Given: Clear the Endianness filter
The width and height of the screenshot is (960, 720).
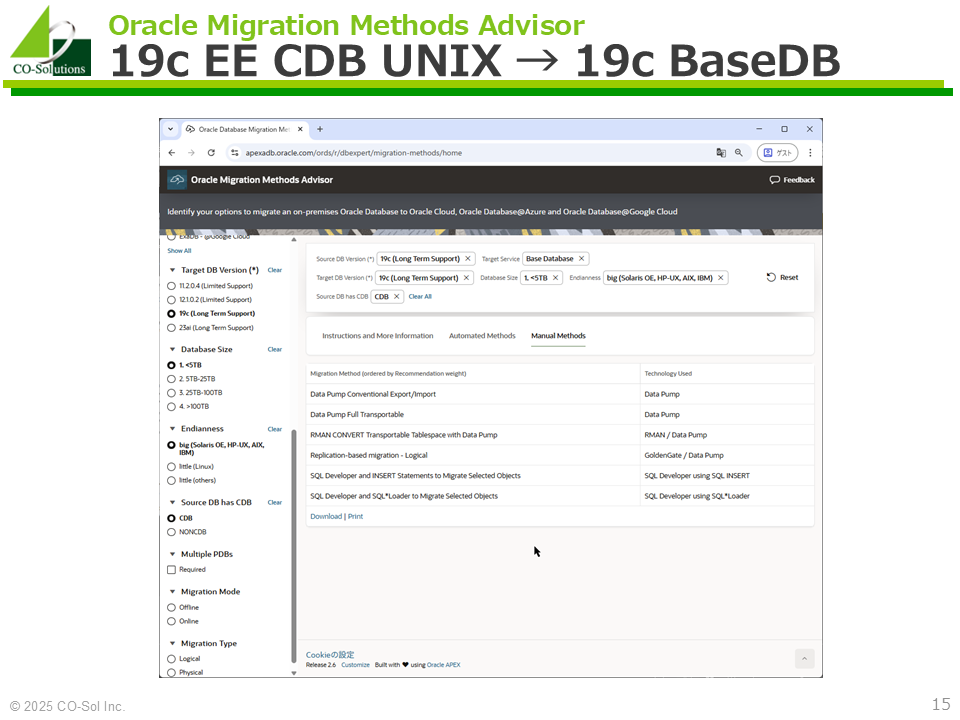Looking at the screenshot, I should (275, 429).
